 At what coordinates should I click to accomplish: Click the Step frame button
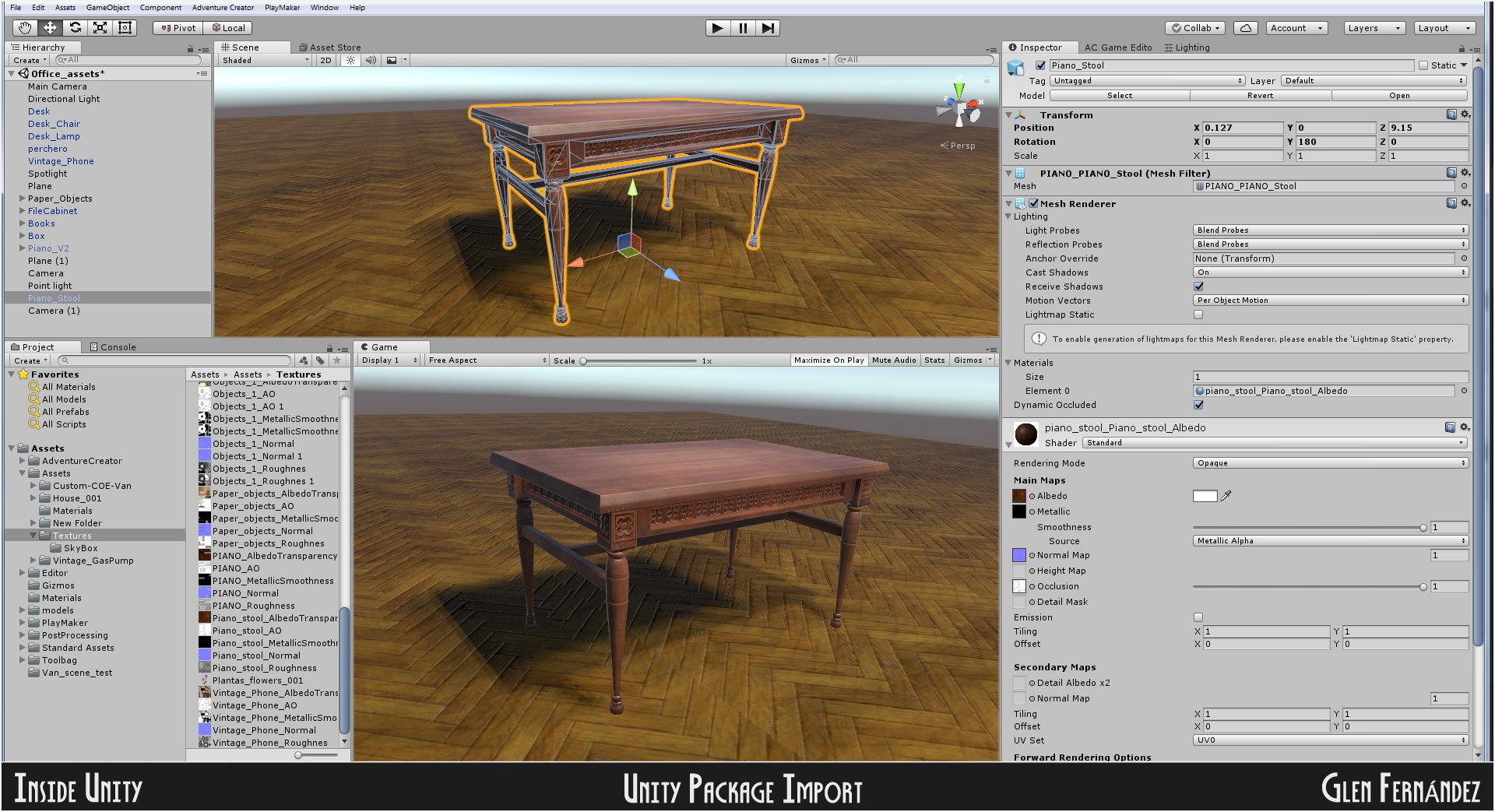coord(768,28)
